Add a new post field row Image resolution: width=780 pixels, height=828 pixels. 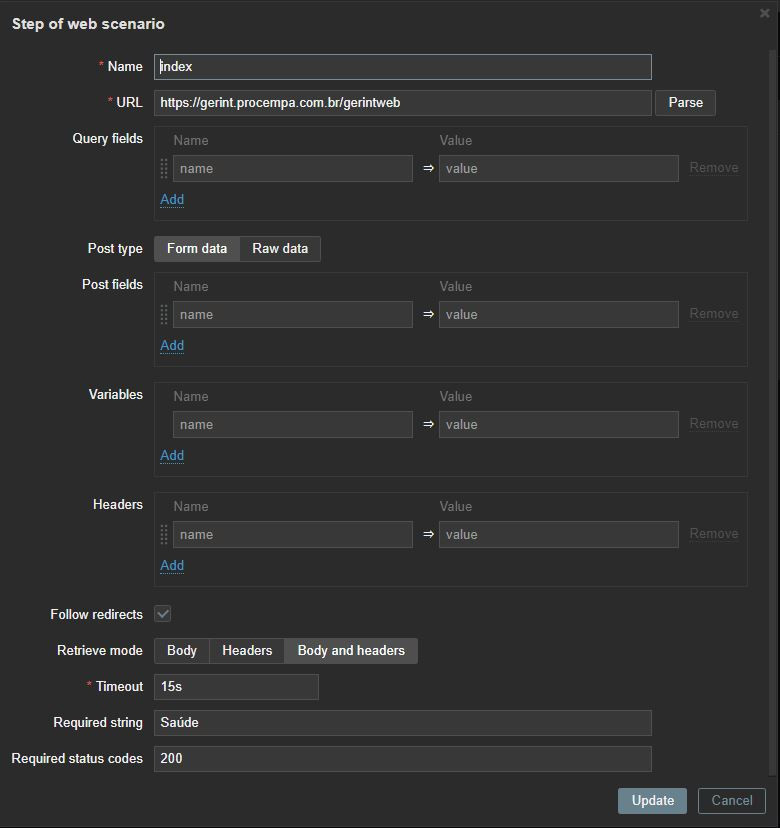point(172,346)
